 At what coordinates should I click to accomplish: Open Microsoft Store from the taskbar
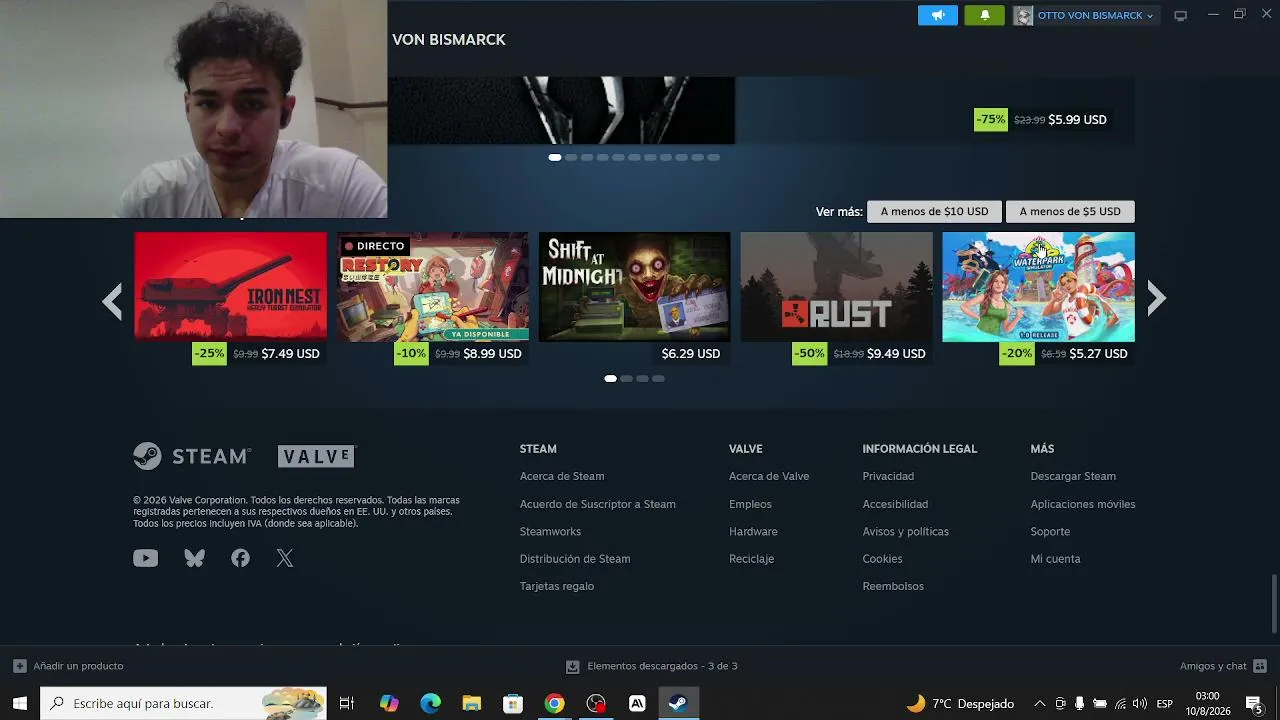click(513, 703)
